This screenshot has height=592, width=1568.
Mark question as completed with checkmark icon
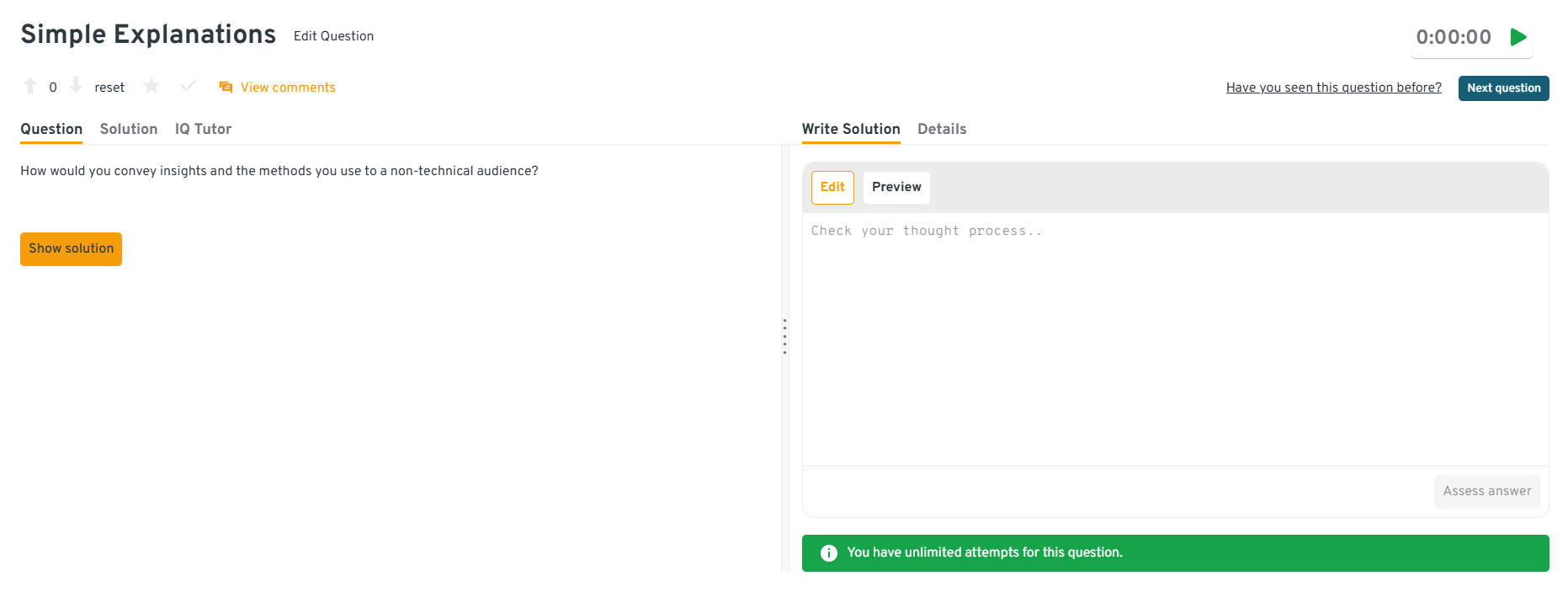coord(189,86)
